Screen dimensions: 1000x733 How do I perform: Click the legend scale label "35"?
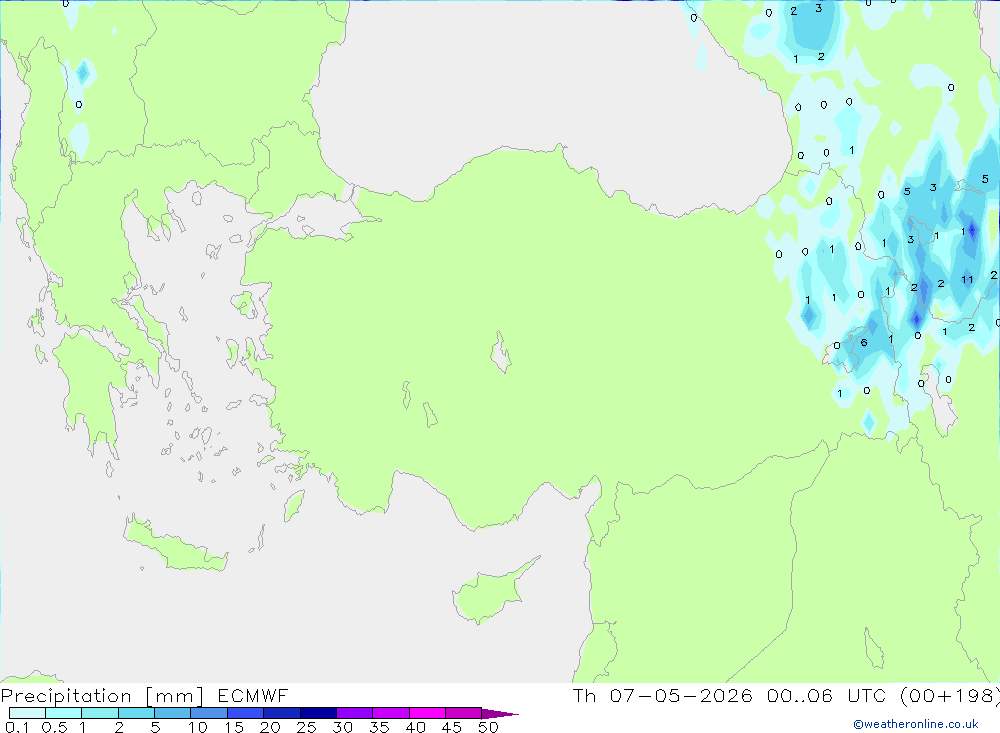[379, 727]
